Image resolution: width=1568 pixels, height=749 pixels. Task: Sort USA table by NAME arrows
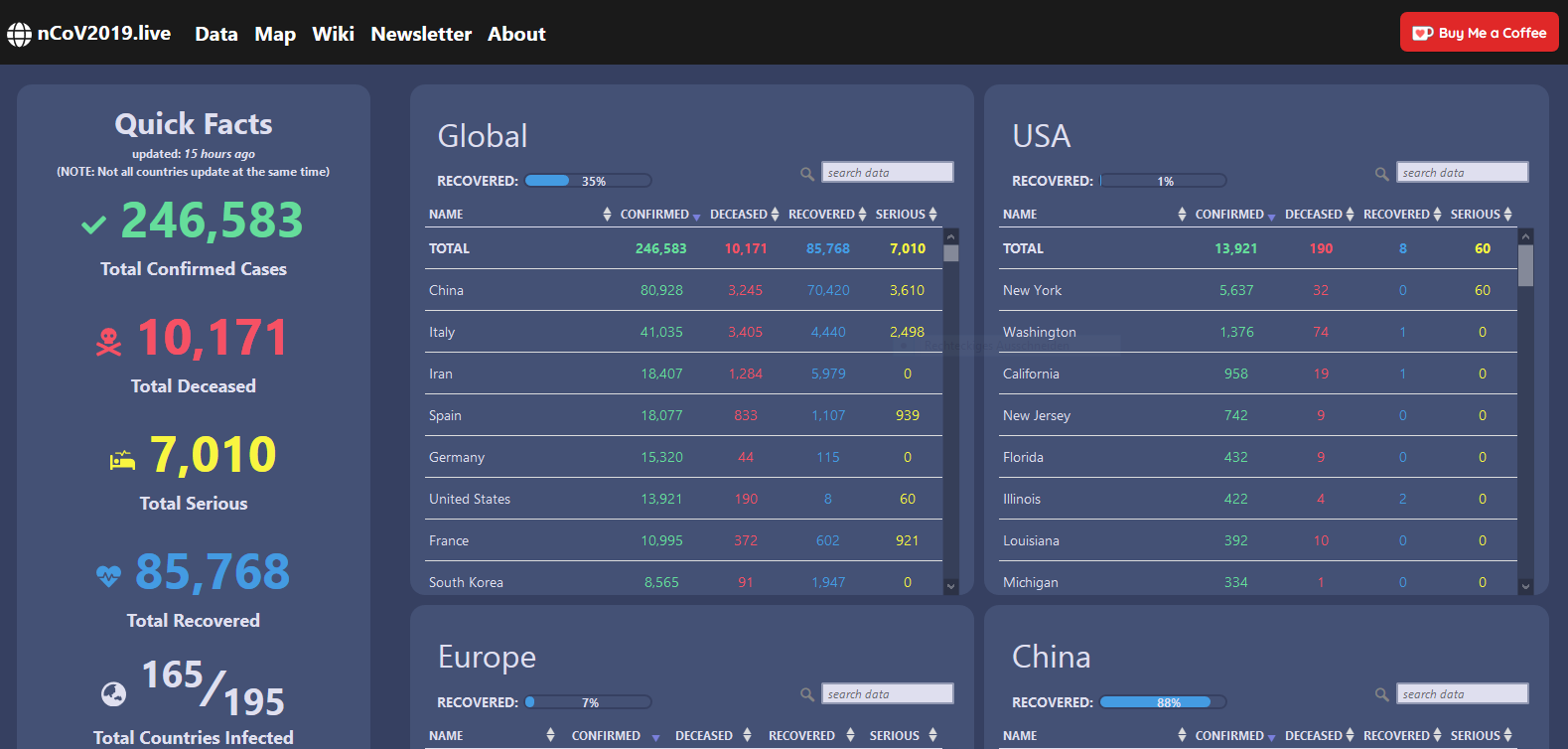[x=1182, y=215]
